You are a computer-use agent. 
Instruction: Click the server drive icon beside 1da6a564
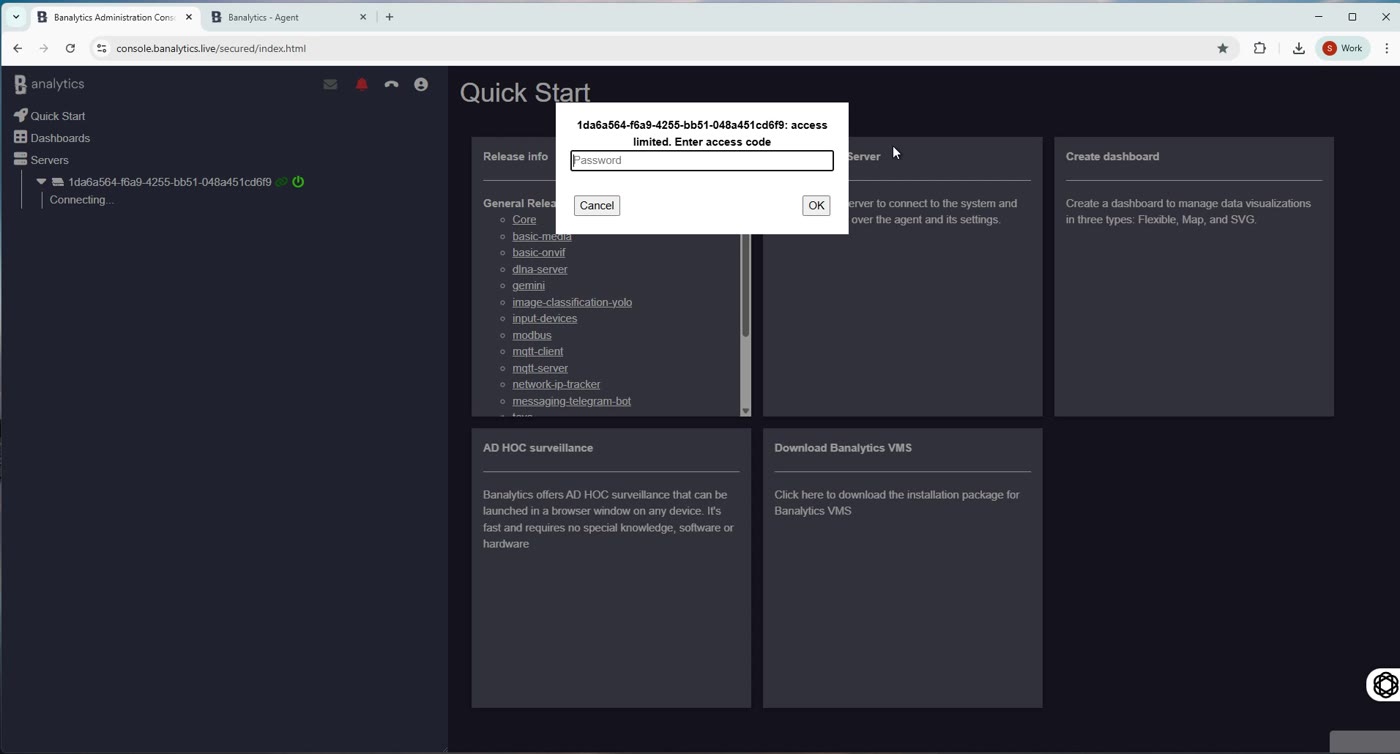point(58,182)
